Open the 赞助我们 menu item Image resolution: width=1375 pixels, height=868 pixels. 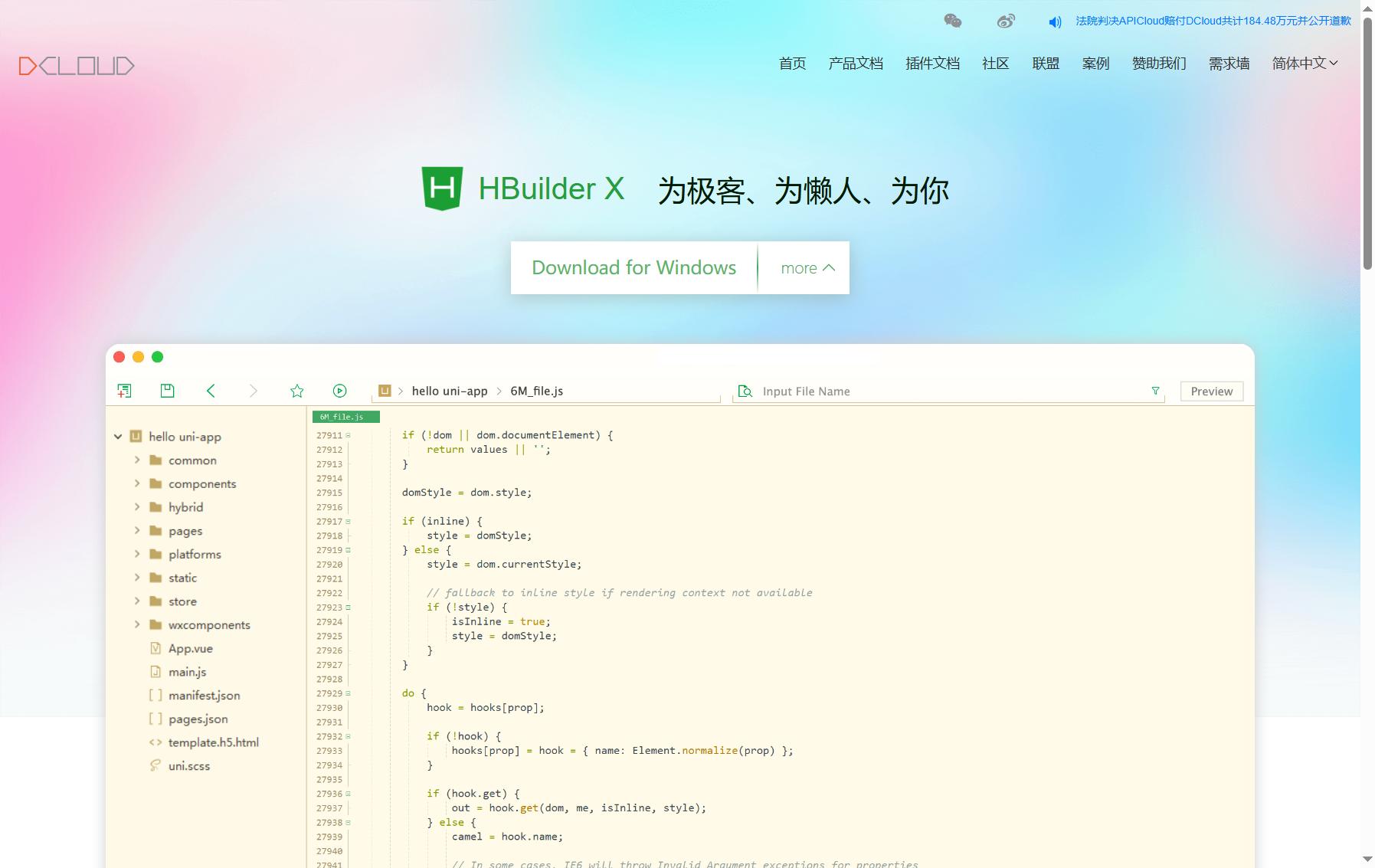1159,64
